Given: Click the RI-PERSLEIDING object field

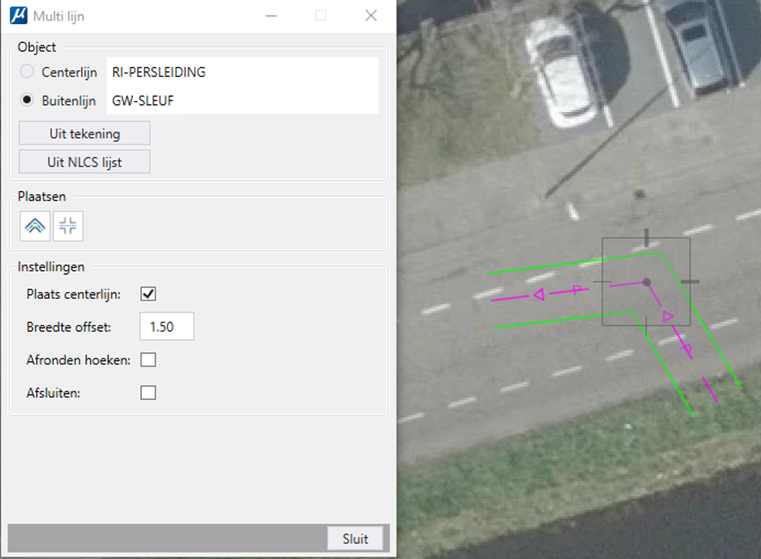Looking at the screenshot, I should (243, 72).
